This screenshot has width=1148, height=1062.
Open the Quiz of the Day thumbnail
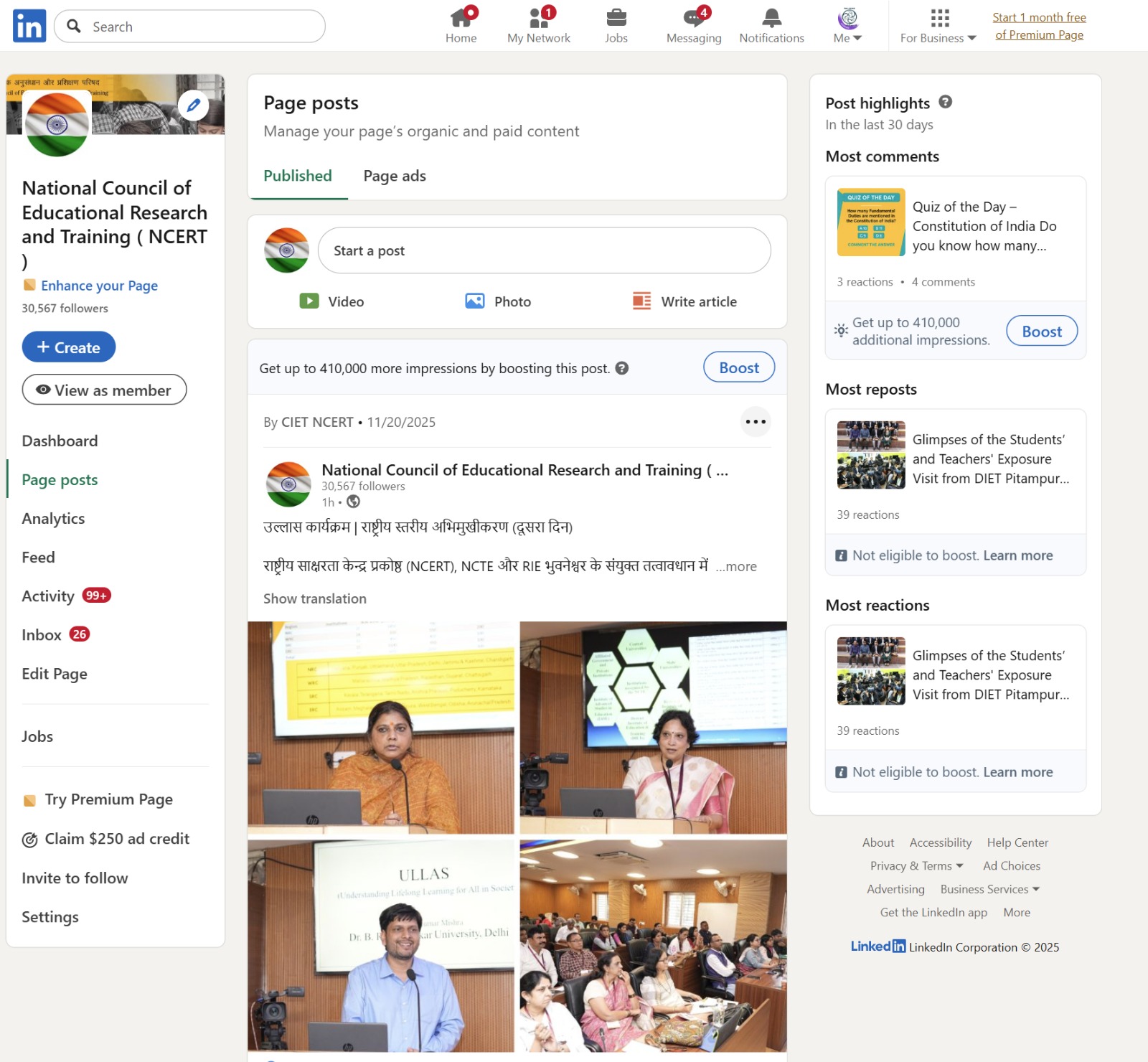(x=871, y=222)
